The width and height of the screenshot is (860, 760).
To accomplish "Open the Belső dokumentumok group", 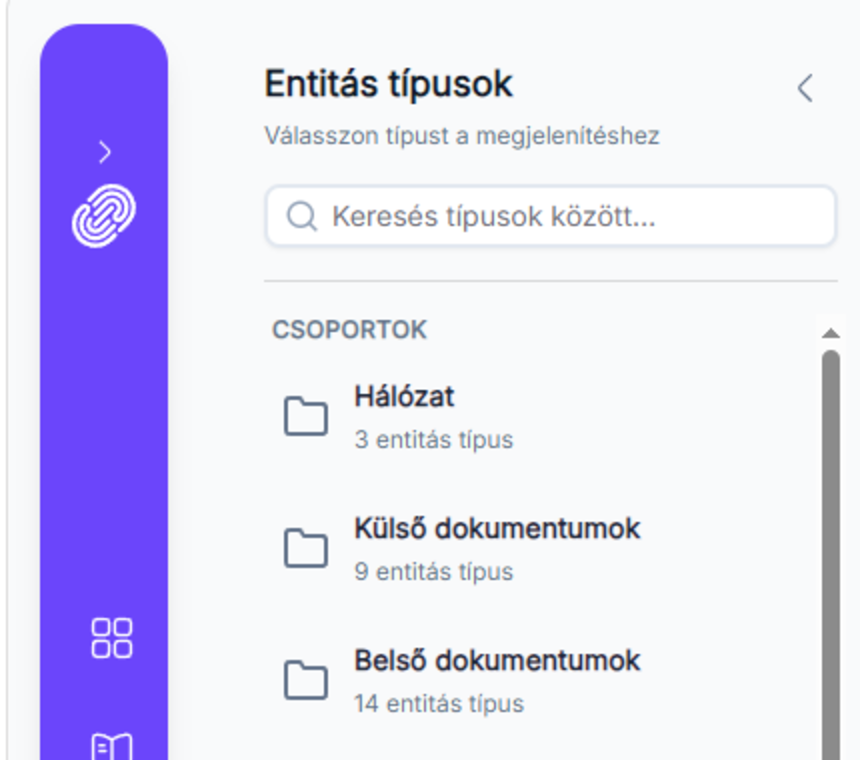I will tap(540, 681).
